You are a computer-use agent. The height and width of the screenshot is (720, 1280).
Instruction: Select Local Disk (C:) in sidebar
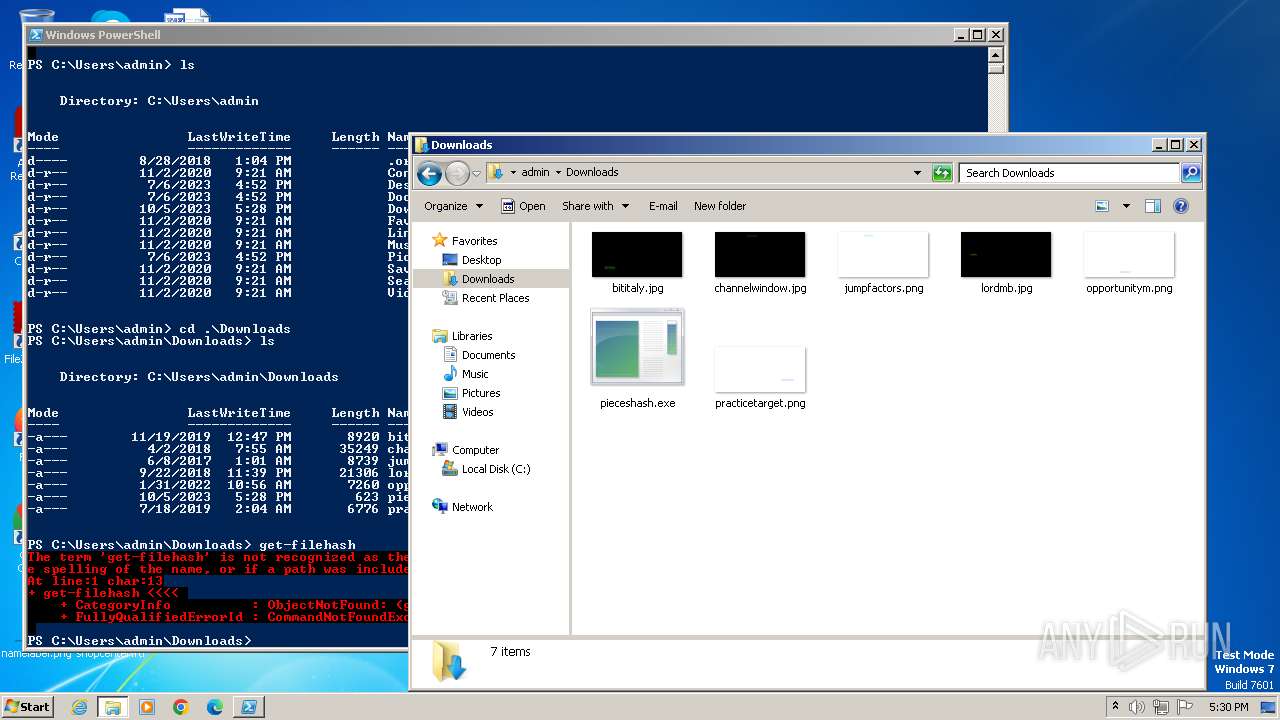click(496, 469)
